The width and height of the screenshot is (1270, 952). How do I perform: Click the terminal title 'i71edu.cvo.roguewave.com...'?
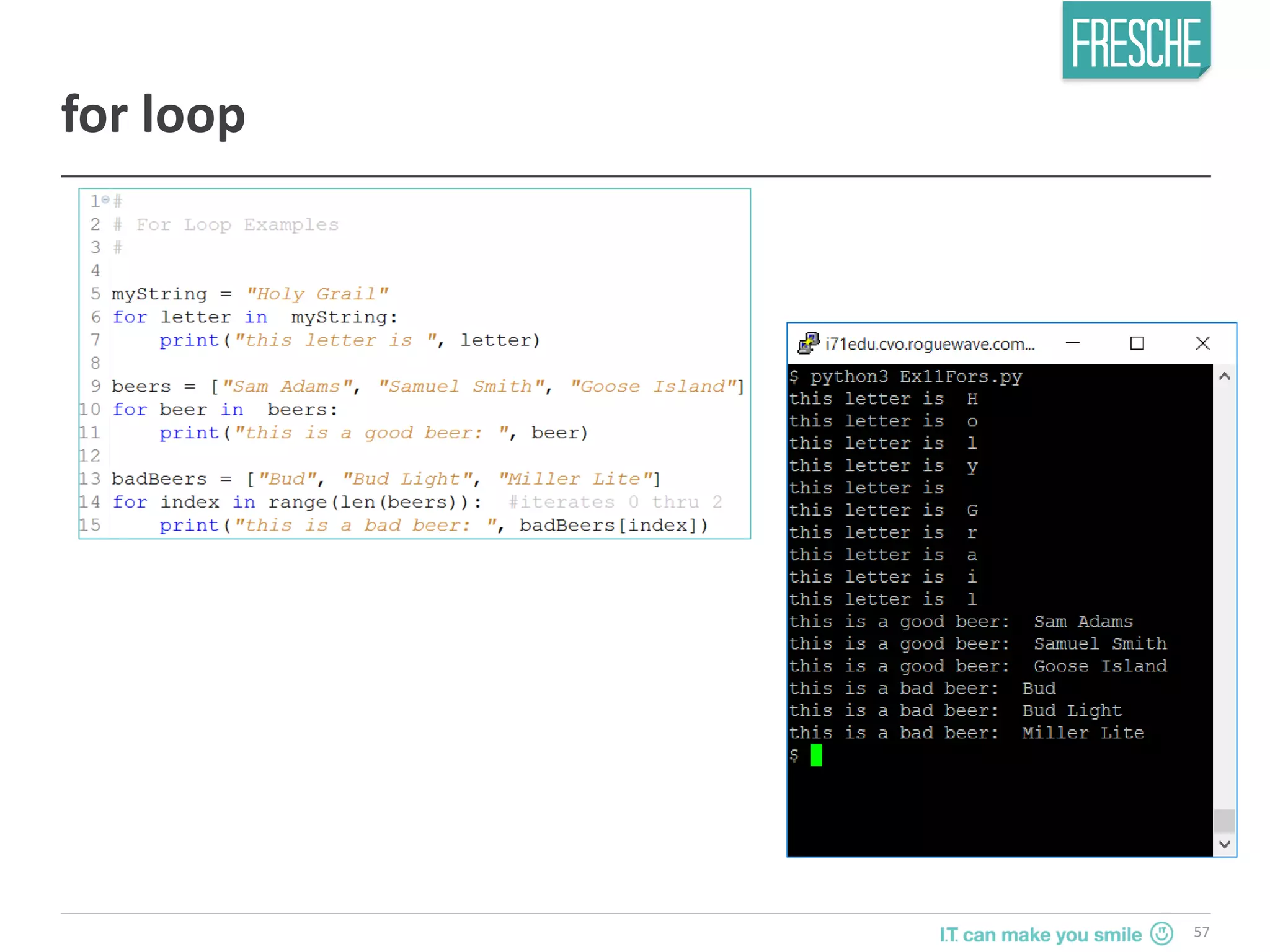click(930, 344)
